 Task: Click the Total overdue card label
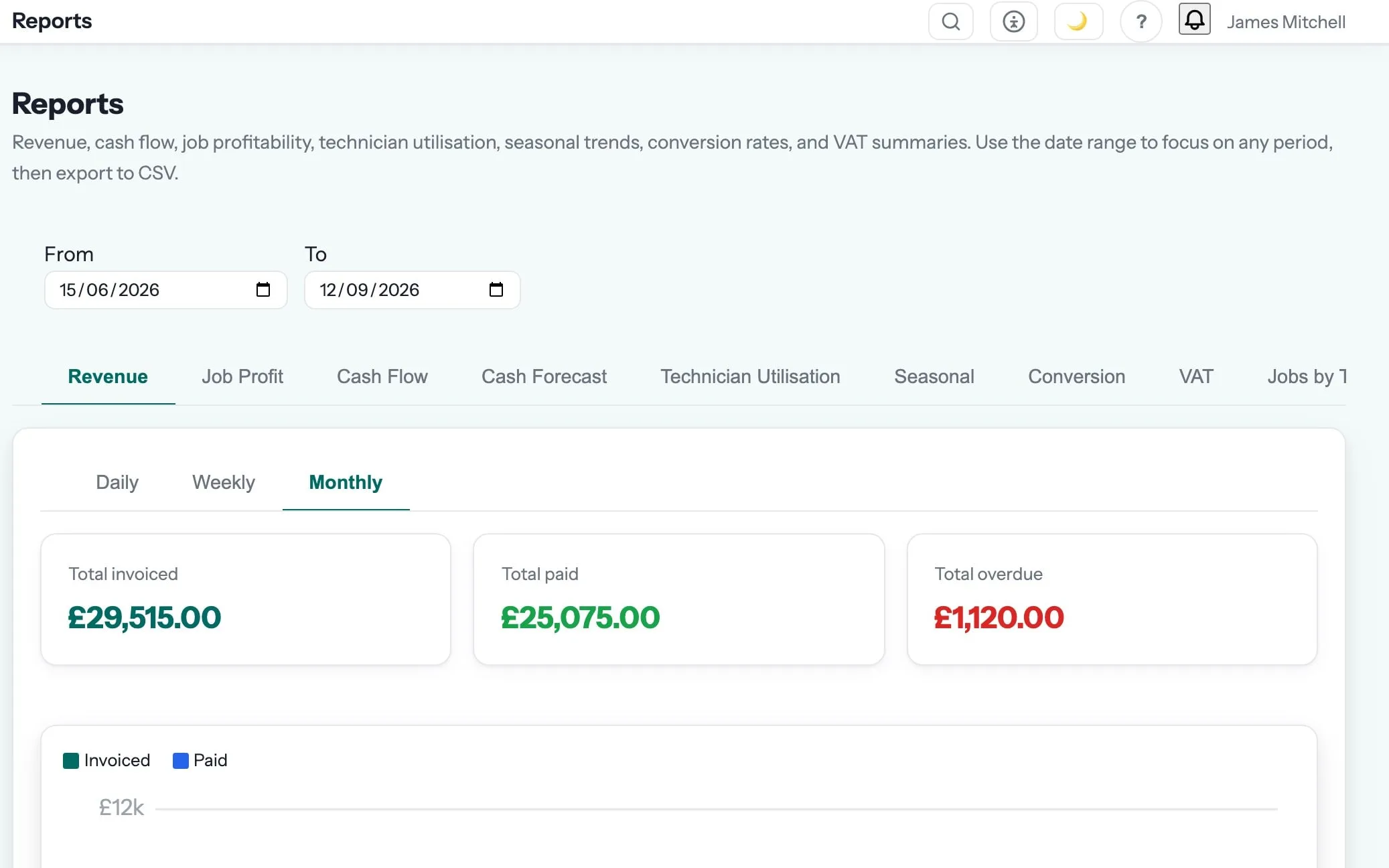tap(989, 574)
